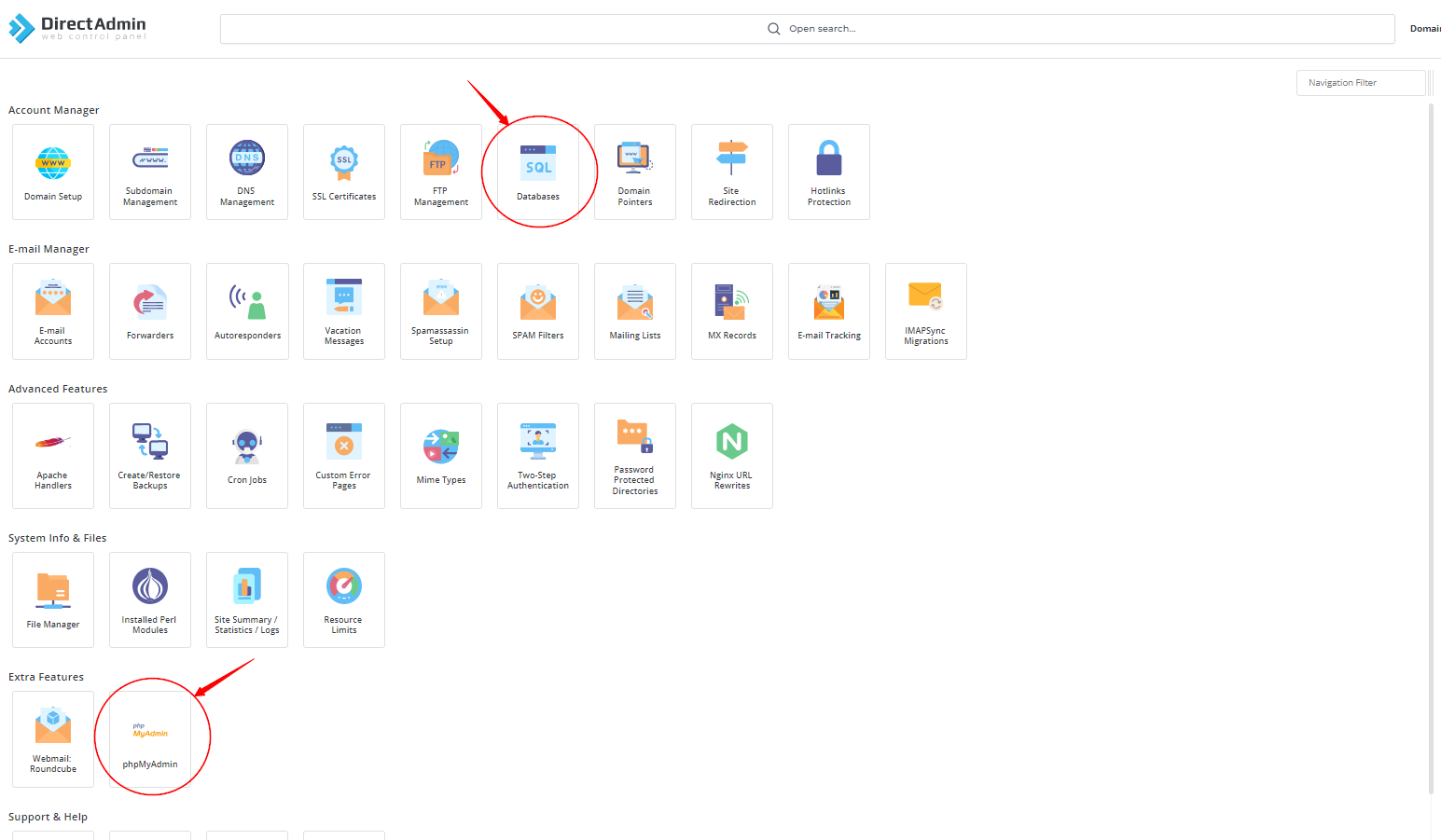The height and width of the screenshot is (840, 1441).
Task: Click the page vertical scrollbar
Action: [x=1432, y=448]
